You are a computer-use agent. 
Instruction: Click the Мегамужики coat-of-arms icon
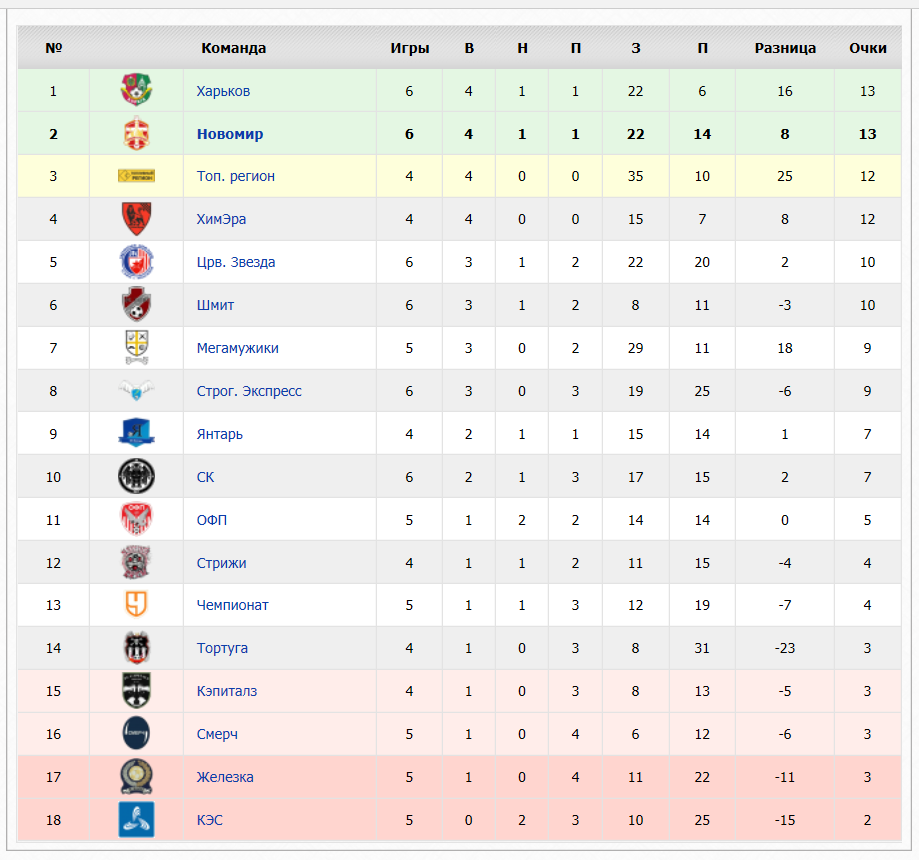(136, 347)
